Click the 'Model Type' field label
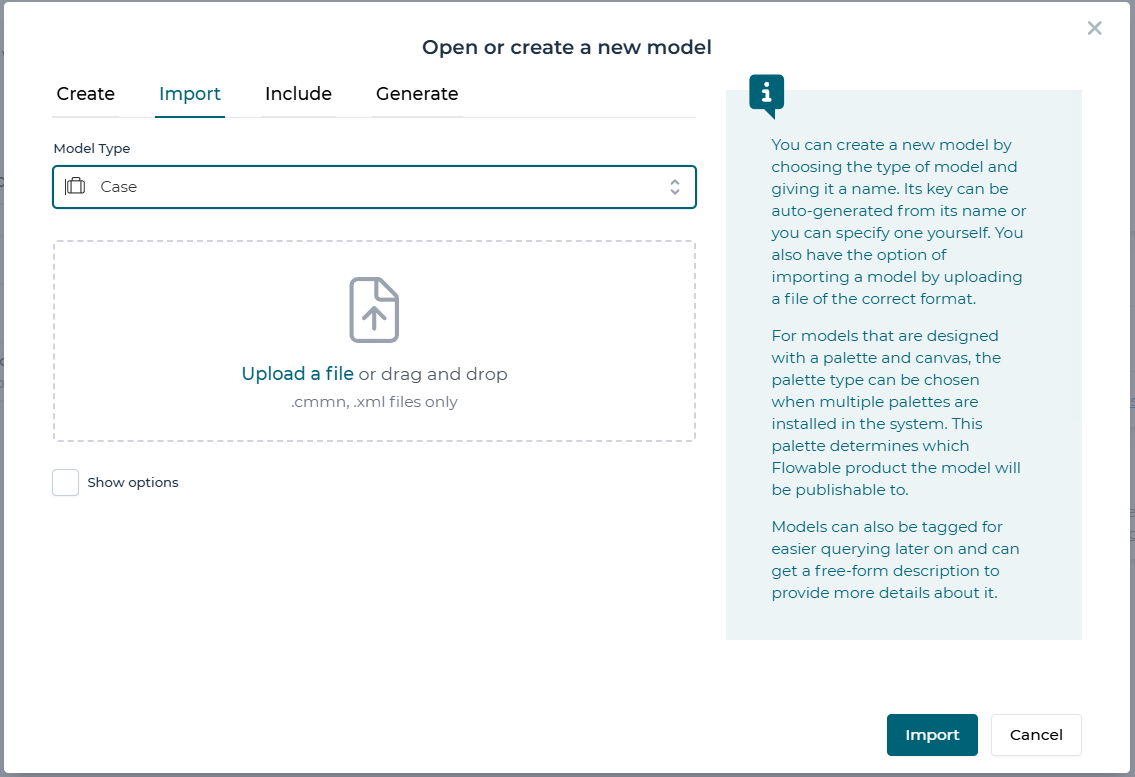The height and width of the screenshot is (777, 1135). click(92, 149)
